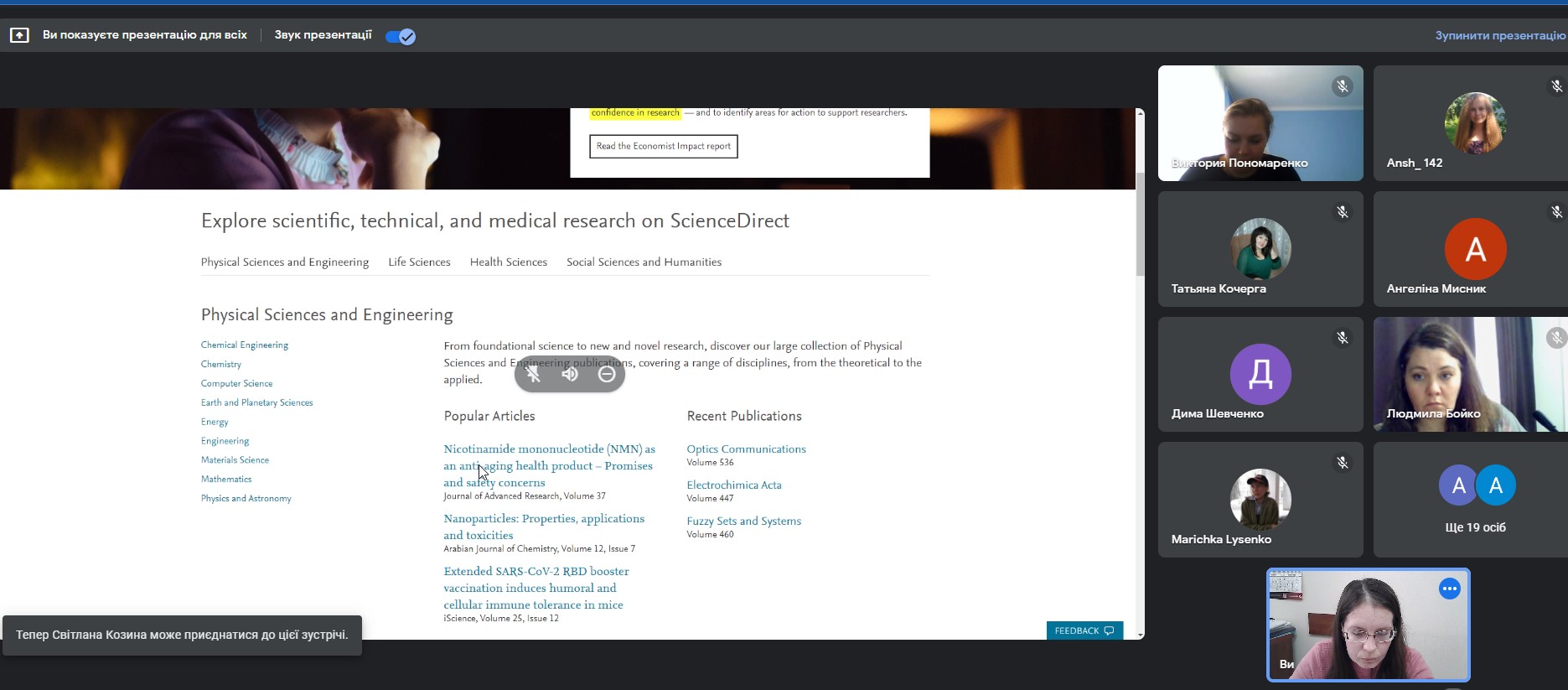Viewport: 1568px width, 690px height.
Task: Click Read the Economist Impact report button
Action: (x=664, y=146)
